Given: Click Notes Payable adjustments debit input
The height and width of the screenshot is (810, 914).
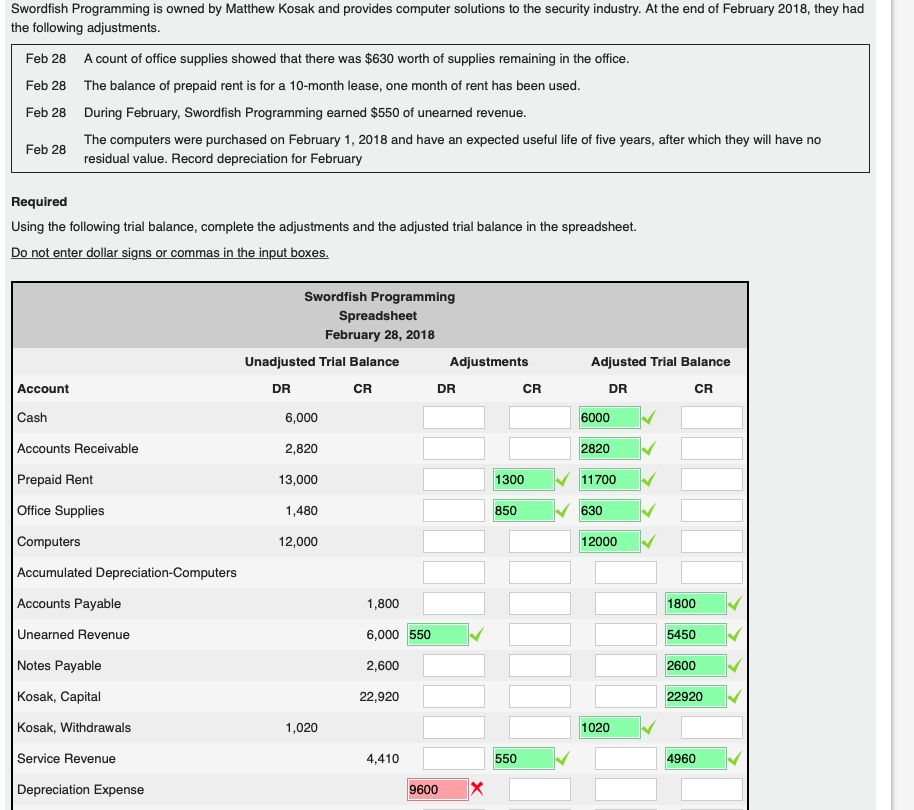Looking at the screenshot, I should pyautogui.click(x=453, y=665).
